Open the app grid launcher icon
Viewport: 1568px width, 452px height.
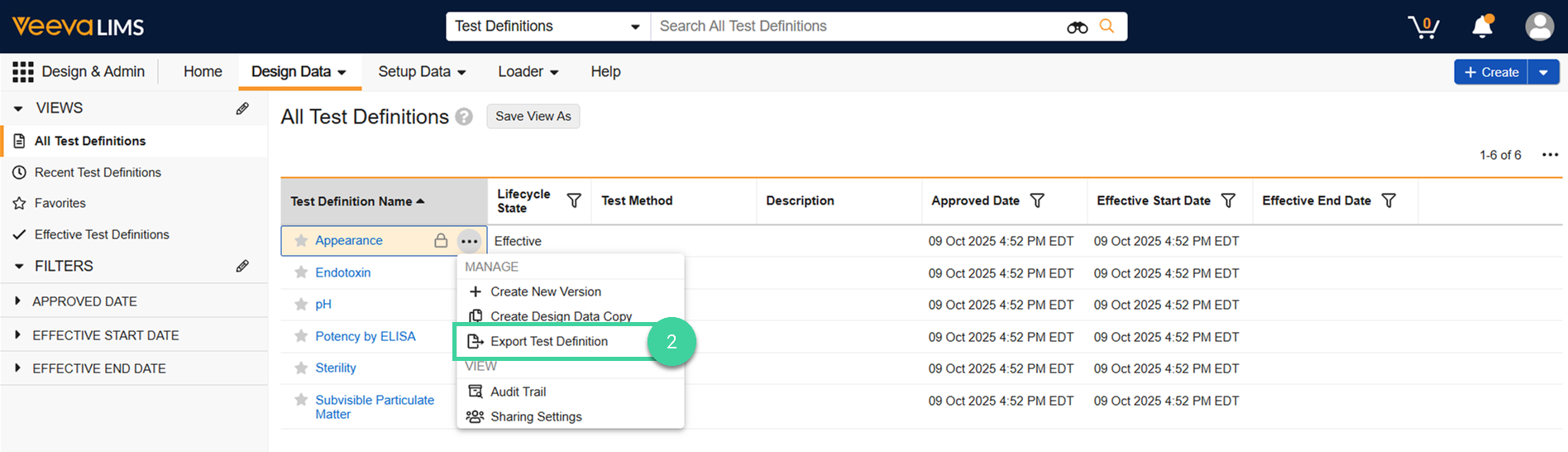tap(22, 72)
